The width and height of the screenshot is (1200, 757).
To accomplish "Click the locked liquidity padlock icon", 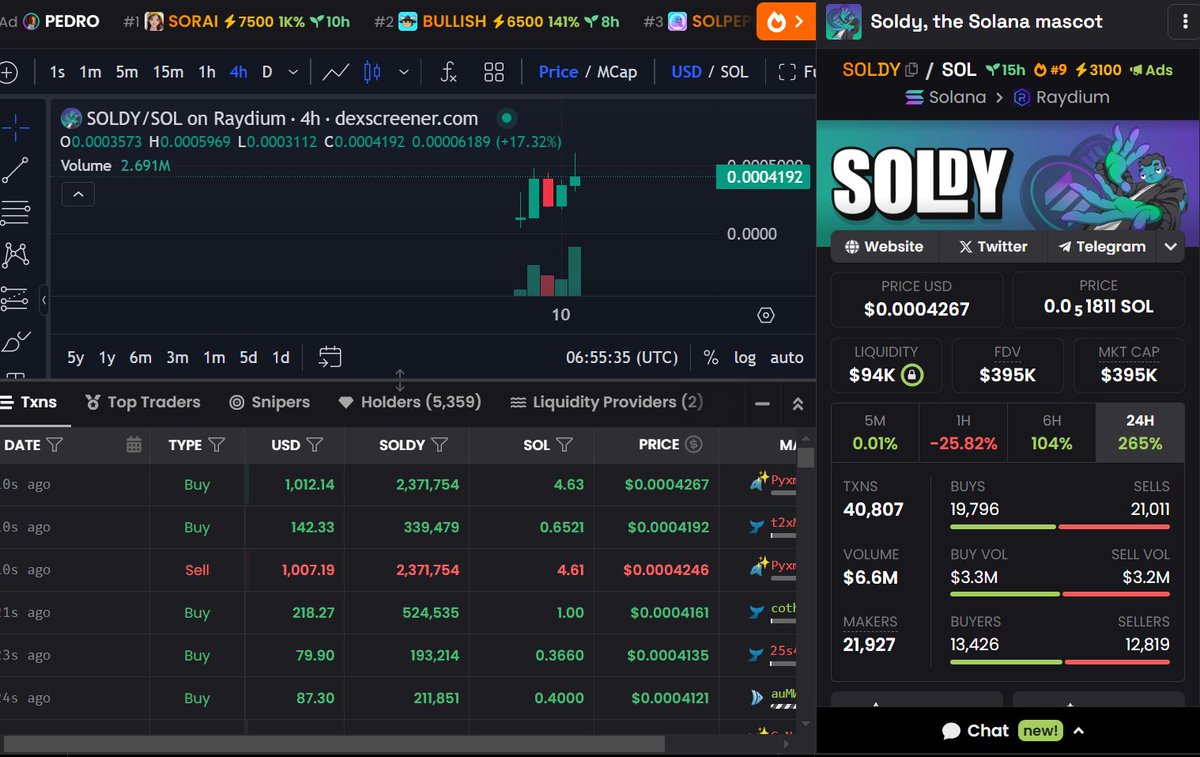I will point(911,376).
